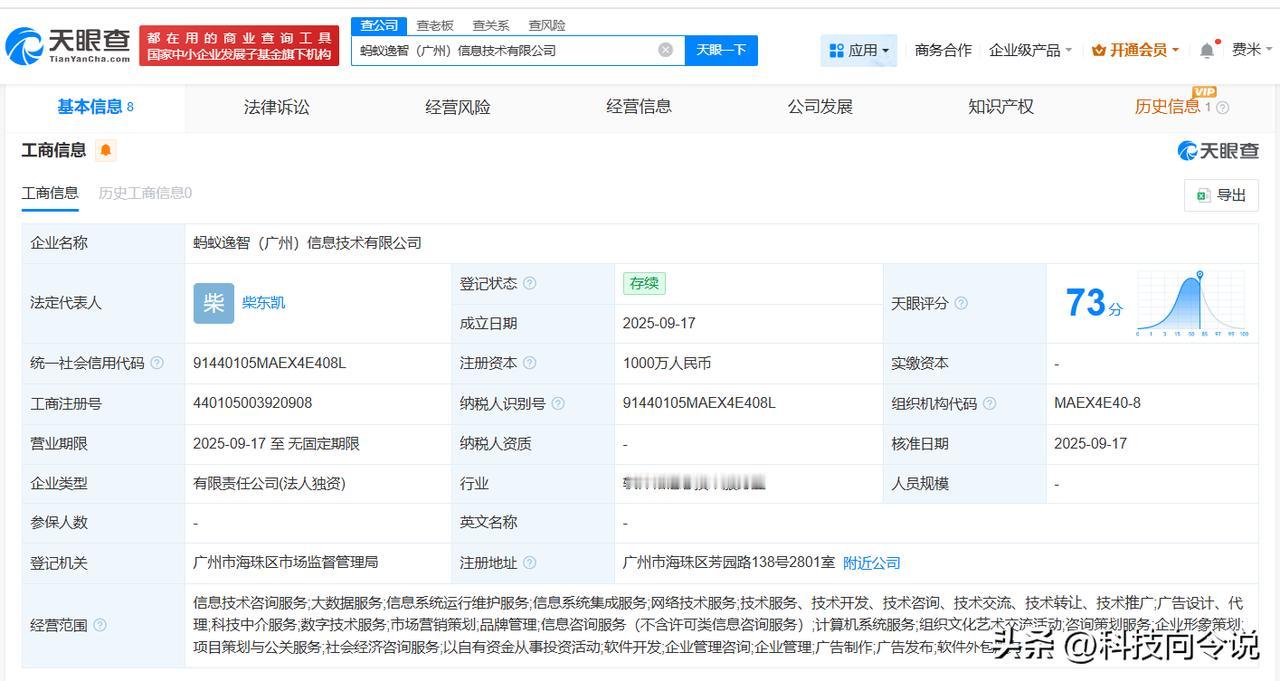Click organization code MAEX4E40-8
This screenshot has width=1280, height=681.
[x=1097, y=403]
